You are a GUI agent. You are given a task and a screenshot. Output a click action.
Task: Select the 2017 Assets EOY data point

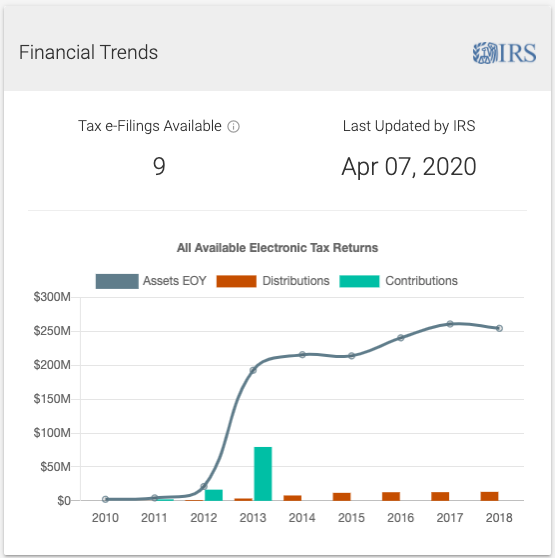(x=450, y=324)
